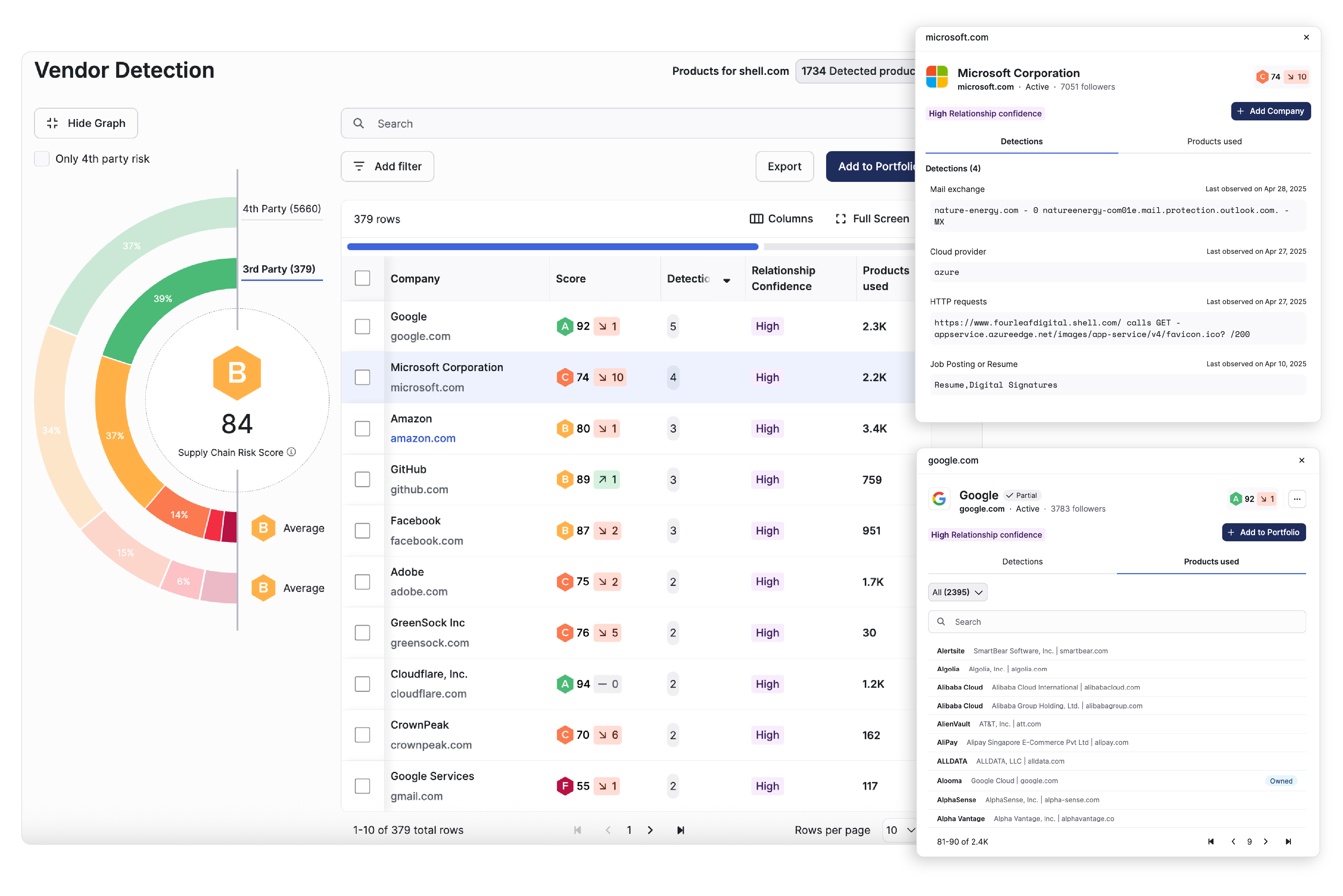Click Google's green A score badge in table
Screen dimensions: 1343x896
(565, 326)
